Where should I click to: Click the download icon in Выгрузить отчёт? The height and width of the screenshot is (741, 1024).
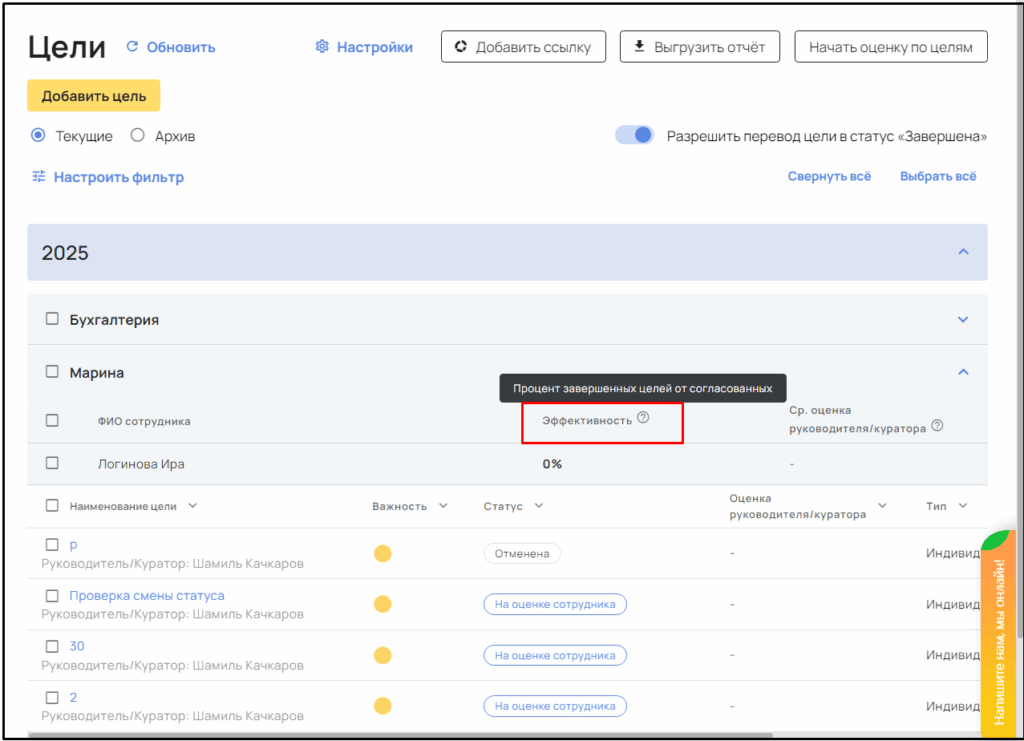[640, 47]
